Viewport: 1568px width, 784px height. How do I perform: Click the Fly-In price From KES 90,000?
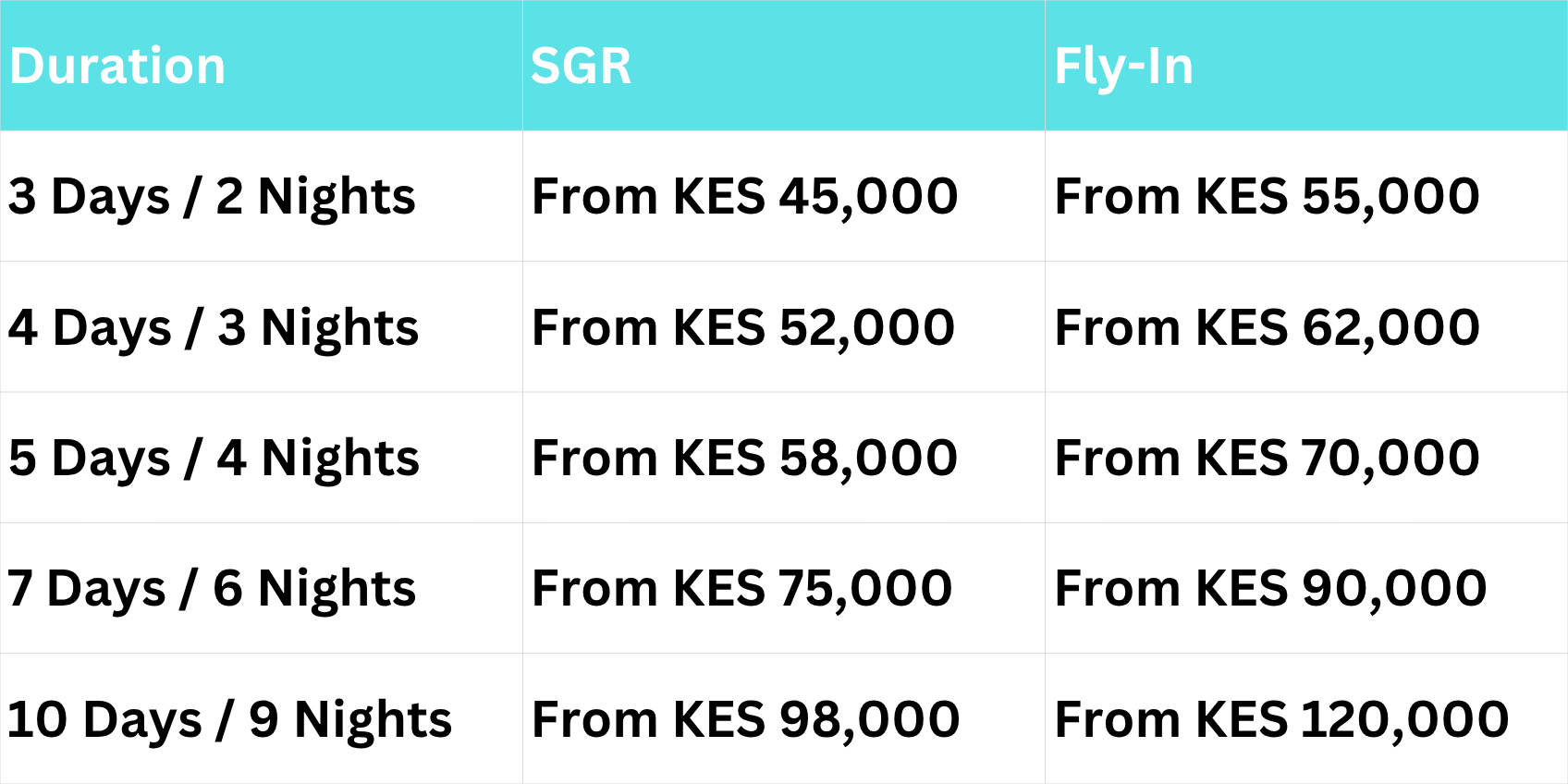[1270, 589]
